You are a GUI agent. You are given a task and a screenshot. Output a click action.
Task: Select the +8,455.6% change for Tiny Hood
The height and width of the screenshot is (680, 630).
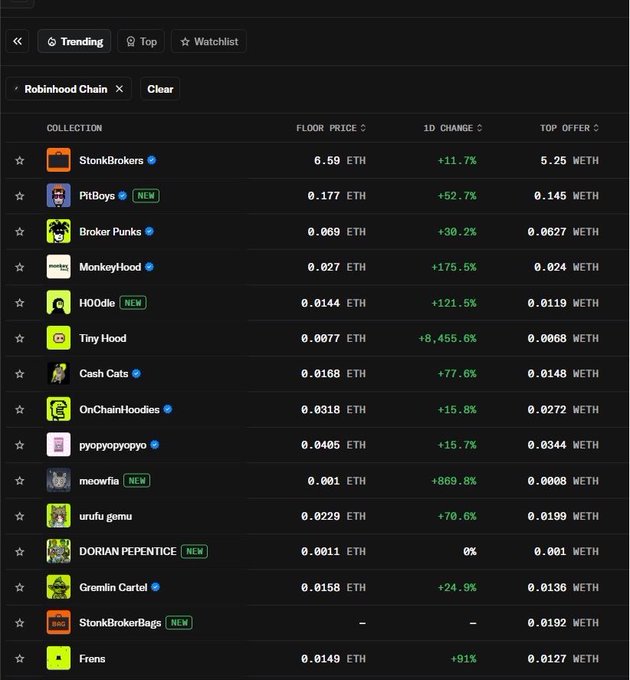pos(447,338)
